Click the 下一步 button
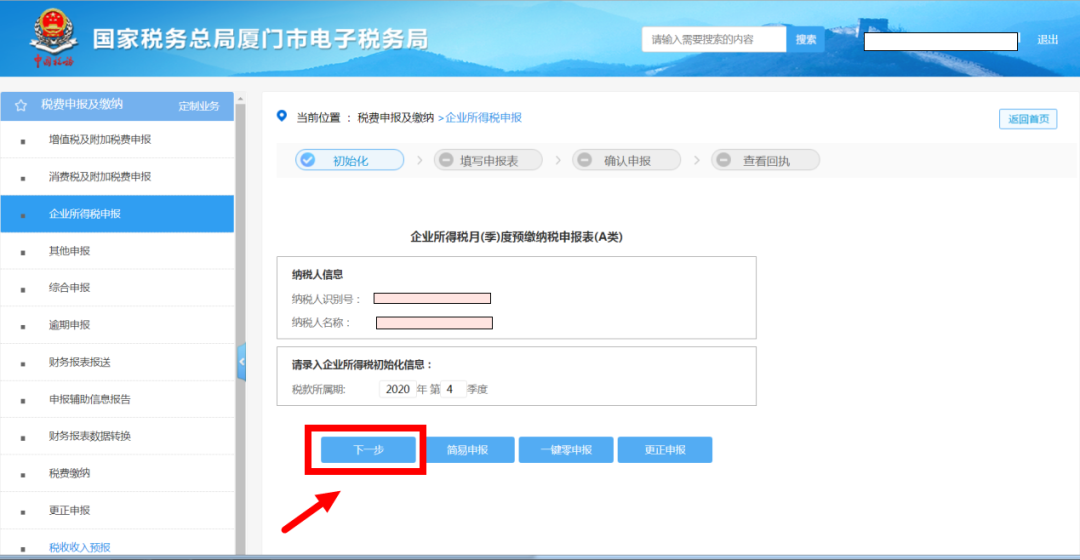The width and height of the screenshot is (1080, 560). [368, 450]
